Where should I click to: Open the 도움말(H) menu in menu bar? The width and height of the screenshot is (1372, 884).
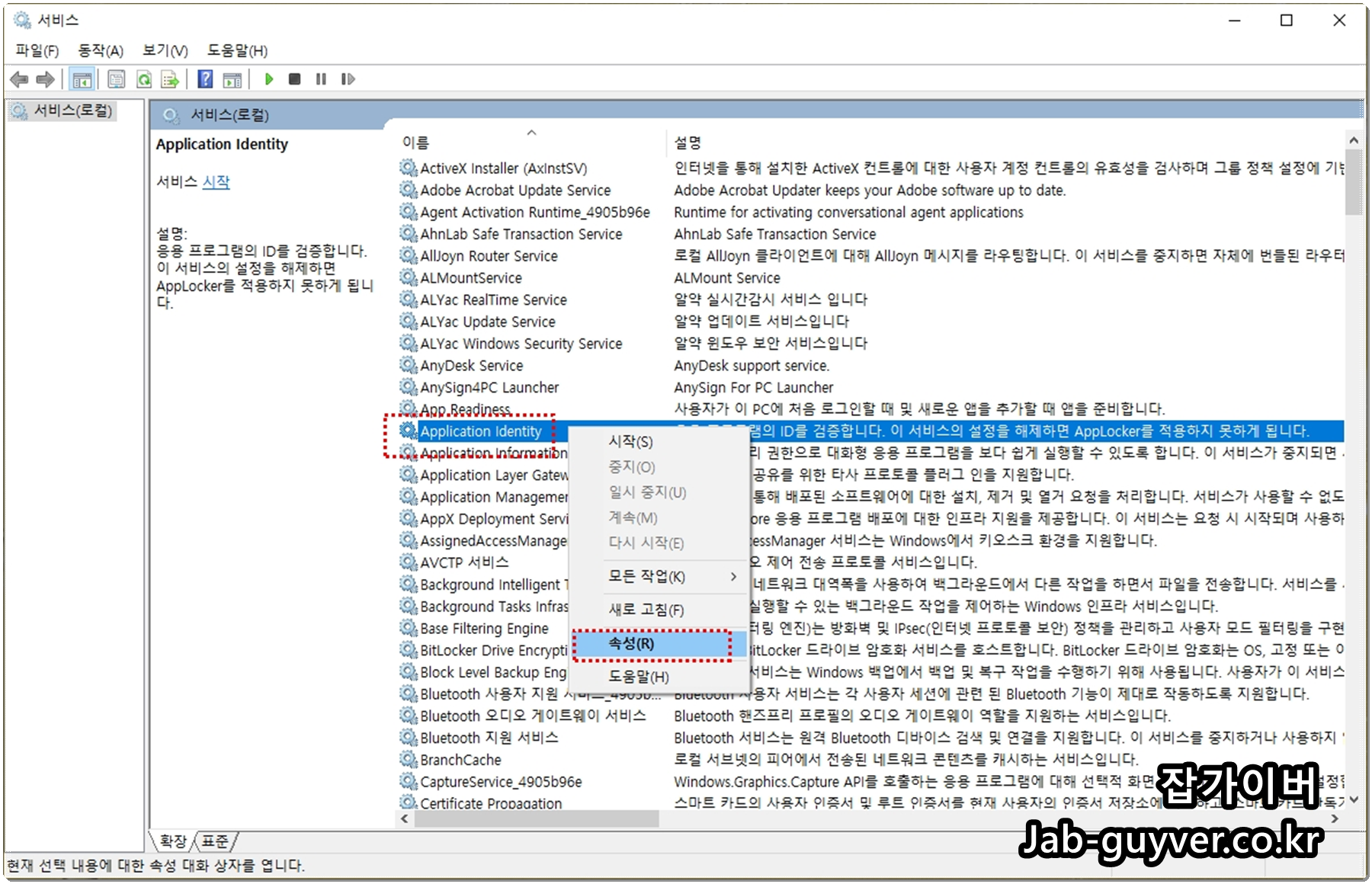(238, 50)
